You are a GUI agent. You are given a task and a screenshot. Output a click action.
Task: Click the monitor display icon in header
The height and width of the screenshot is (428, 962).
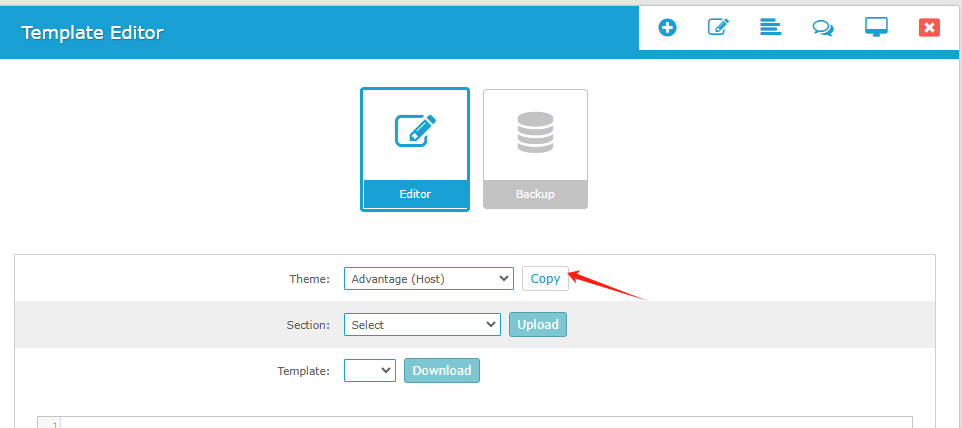point(876,27)
